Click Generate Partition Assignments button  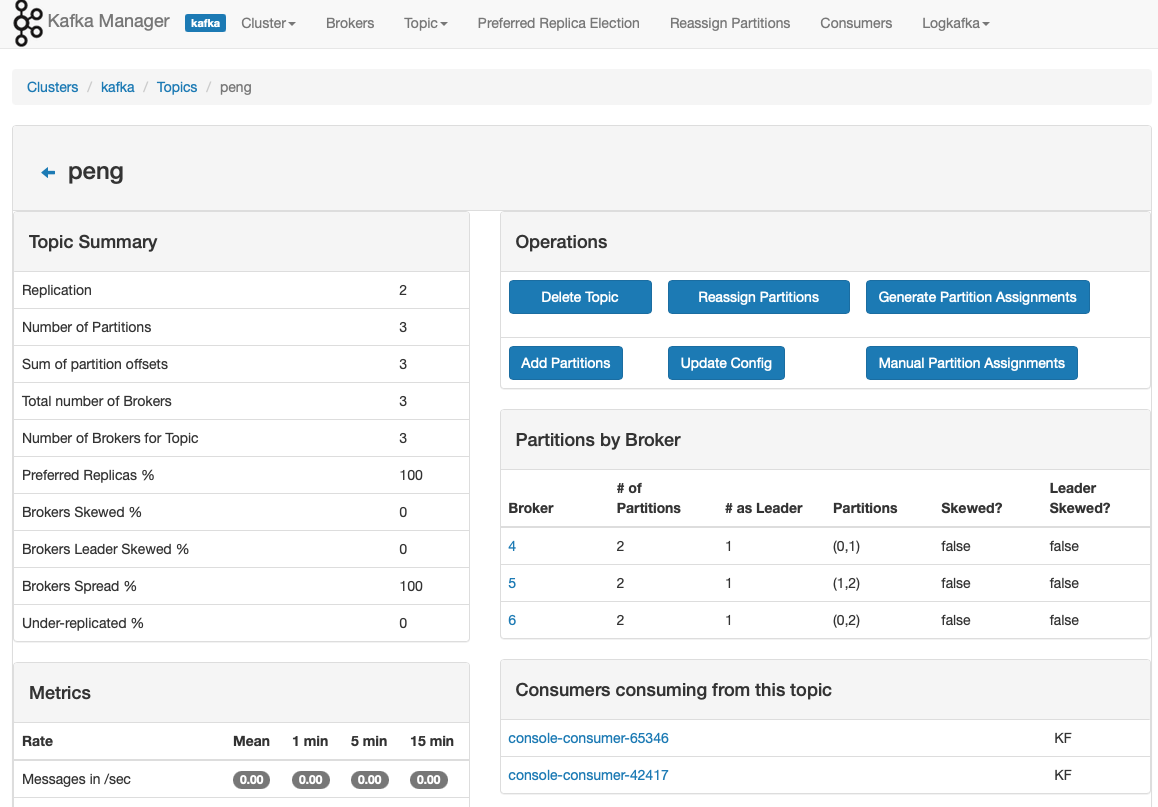[x=977, y=297]
